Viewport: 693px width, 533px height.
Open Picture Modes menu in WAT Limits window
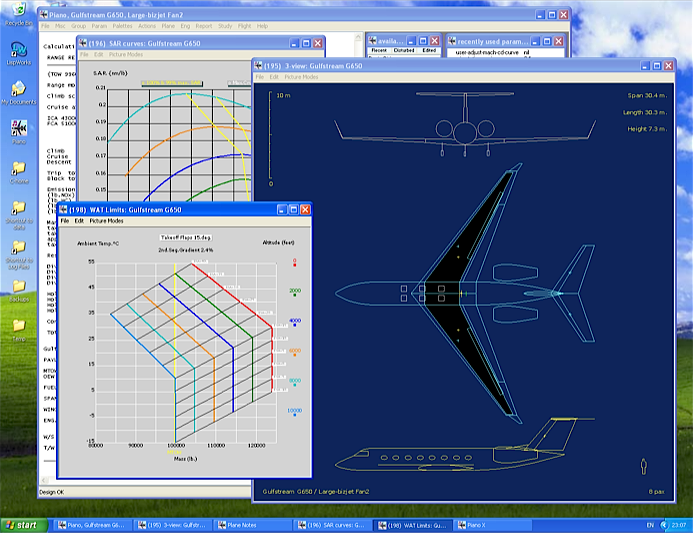(107, 221)
